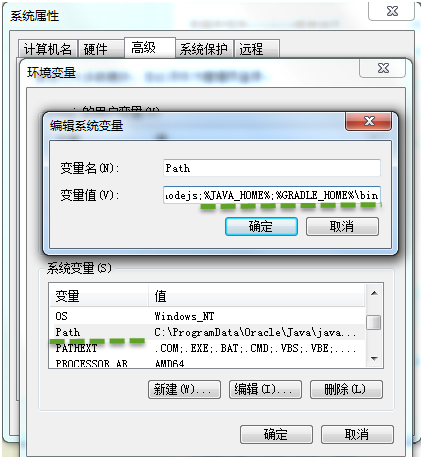Screen dimensions: 423x459
Task: Click the 变量名 field containing Path
Action: click(272, 168)
